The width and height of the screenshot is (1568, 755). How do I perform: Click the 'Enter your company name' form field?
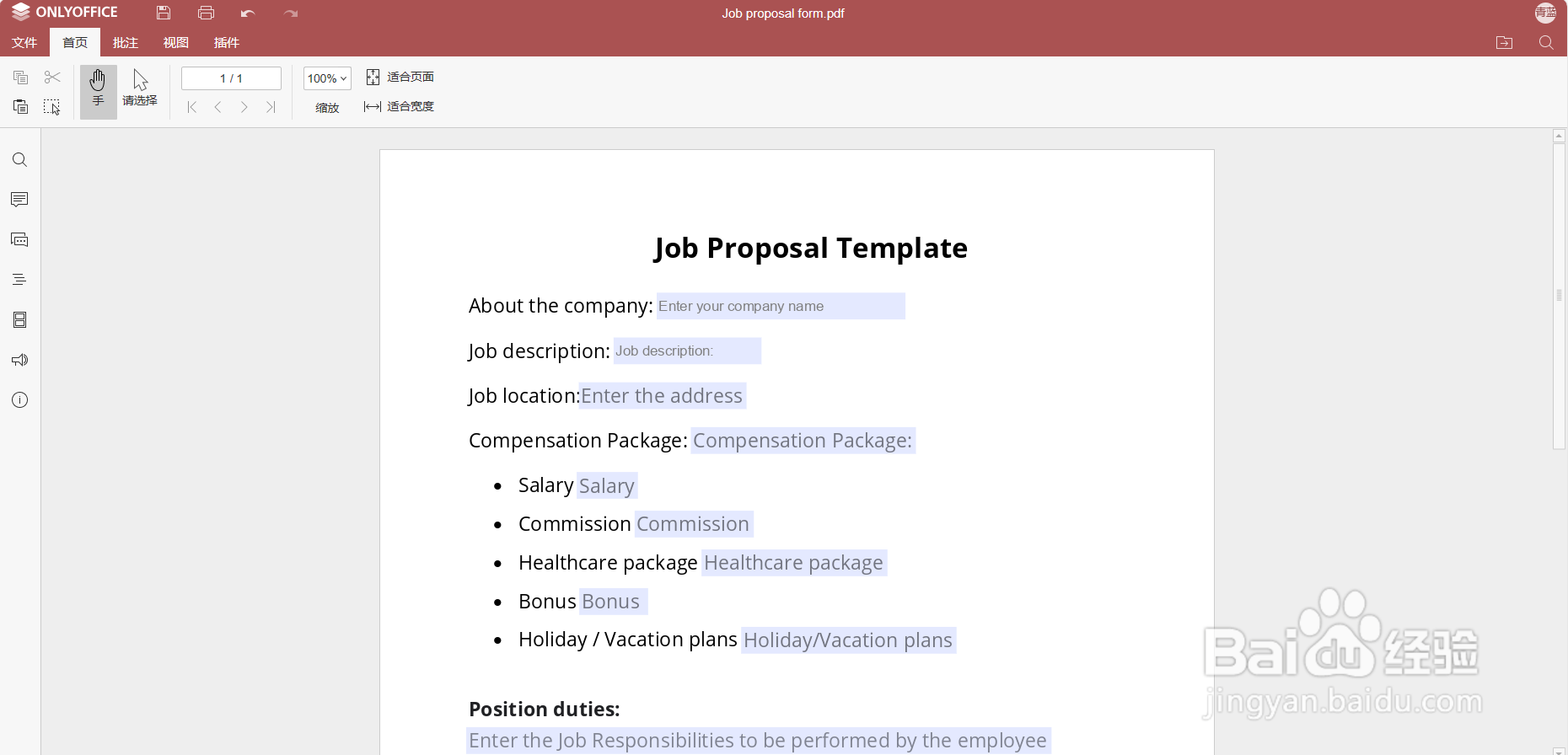781,306
